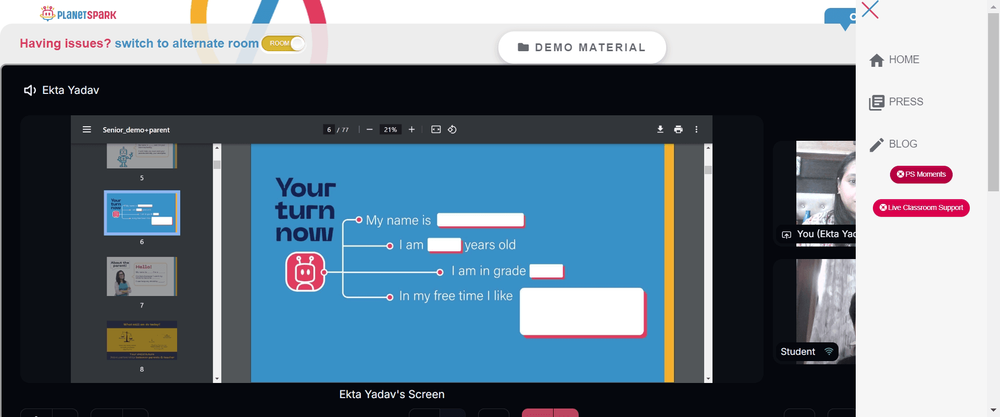Click thumbnail panel scroll down arrow
Screen dimensions: 1000x417
tap(217, 378)
